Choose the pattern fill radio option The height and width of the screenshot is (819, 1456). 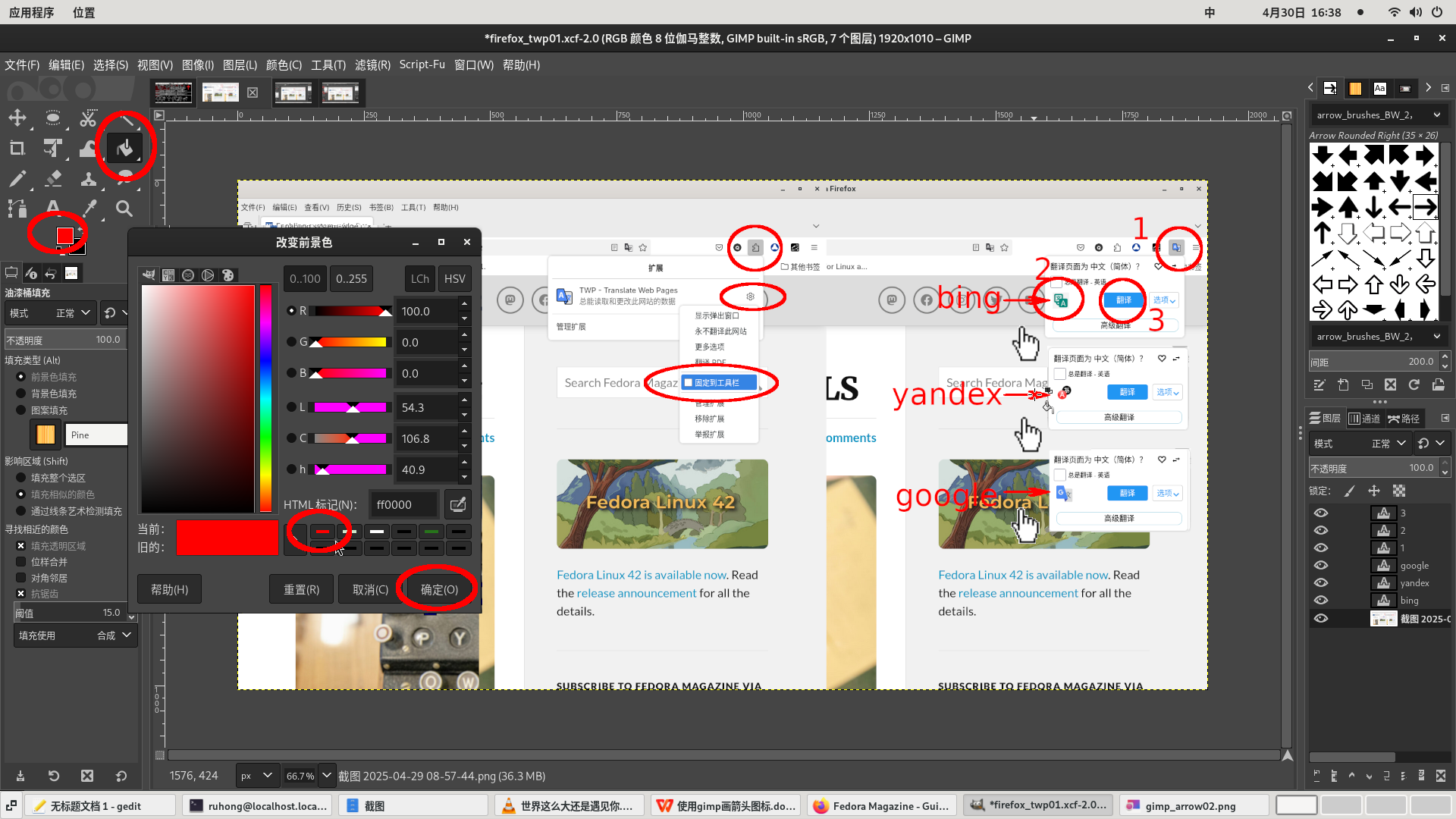21,410
